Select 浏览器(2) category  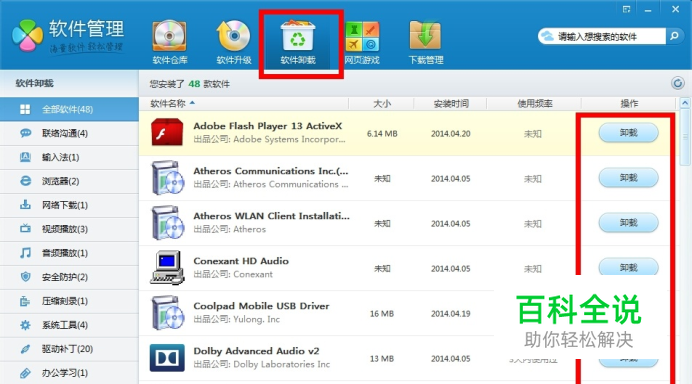pos(69,181)
